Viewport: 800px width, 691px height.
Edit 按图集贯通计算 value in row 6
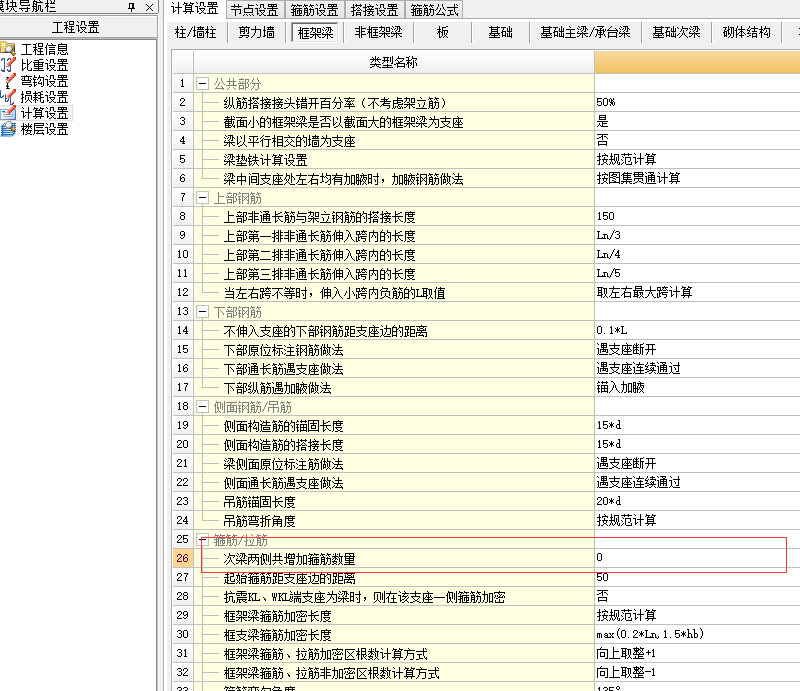(x=697, y=179)
